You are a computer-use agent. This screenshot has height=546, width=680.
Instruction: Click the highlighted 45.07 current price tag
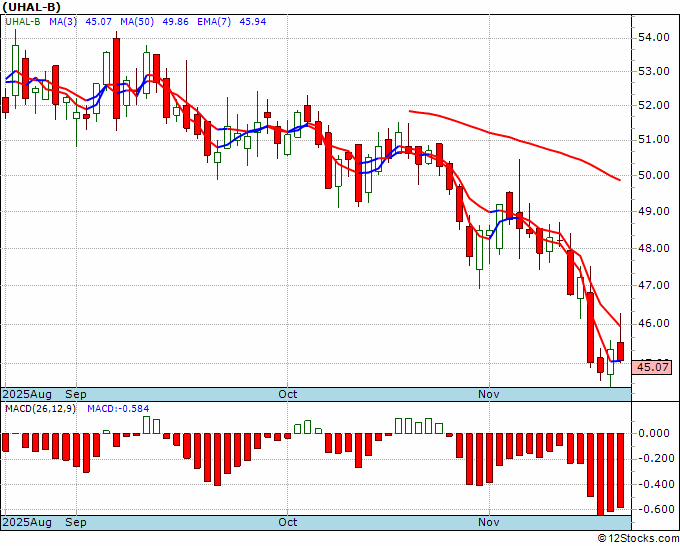tap(652, 367)
